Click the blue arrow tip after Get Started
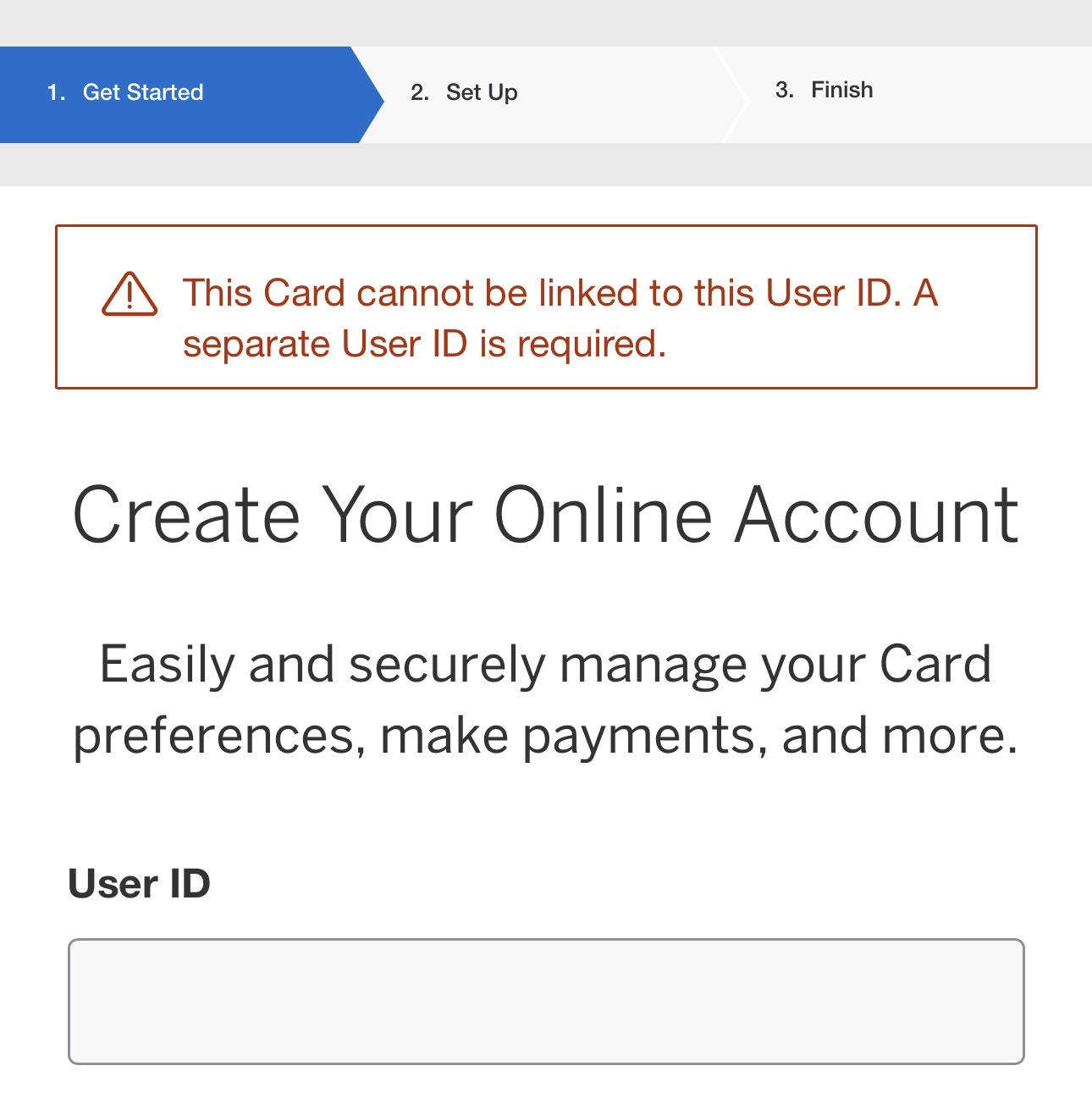The width and height of the screenshot is (1092, 1099). coord(371,95)
